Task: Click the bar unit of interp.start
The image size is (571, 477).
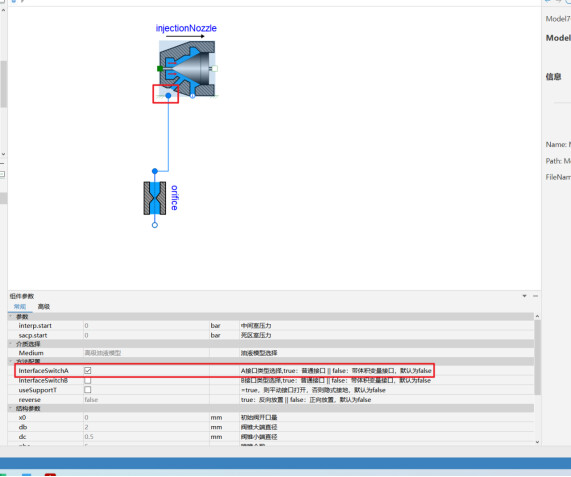Action: (x=215, y=326)
